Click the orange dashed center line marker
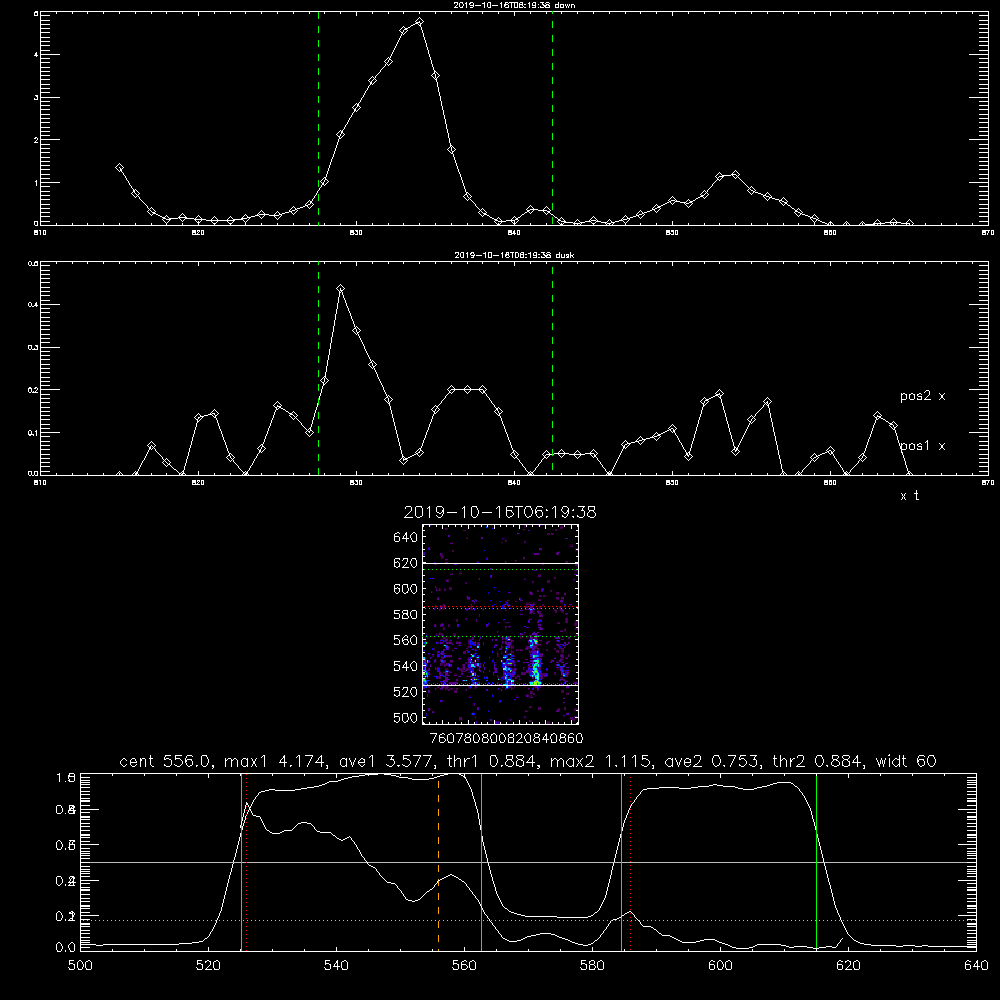Screen dimensions: 1000x1000 438,861
